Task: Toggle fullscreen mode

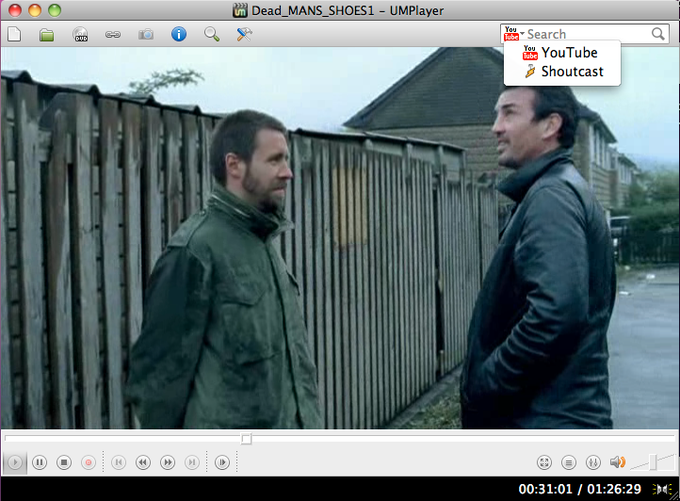Action: click(x=544, y=462)
